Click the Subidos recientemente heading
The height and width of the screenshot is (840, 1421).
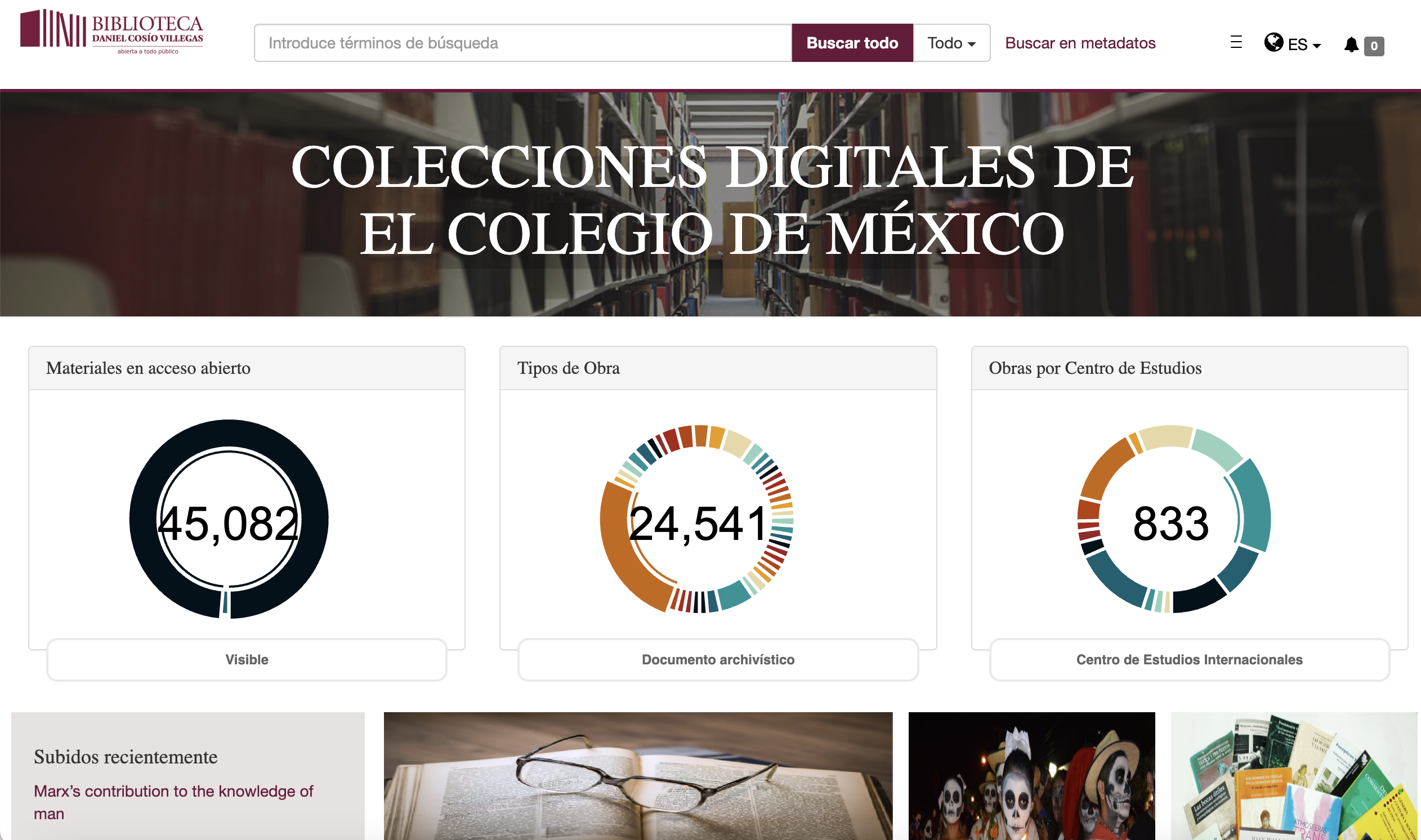click(x=126, y=757)
